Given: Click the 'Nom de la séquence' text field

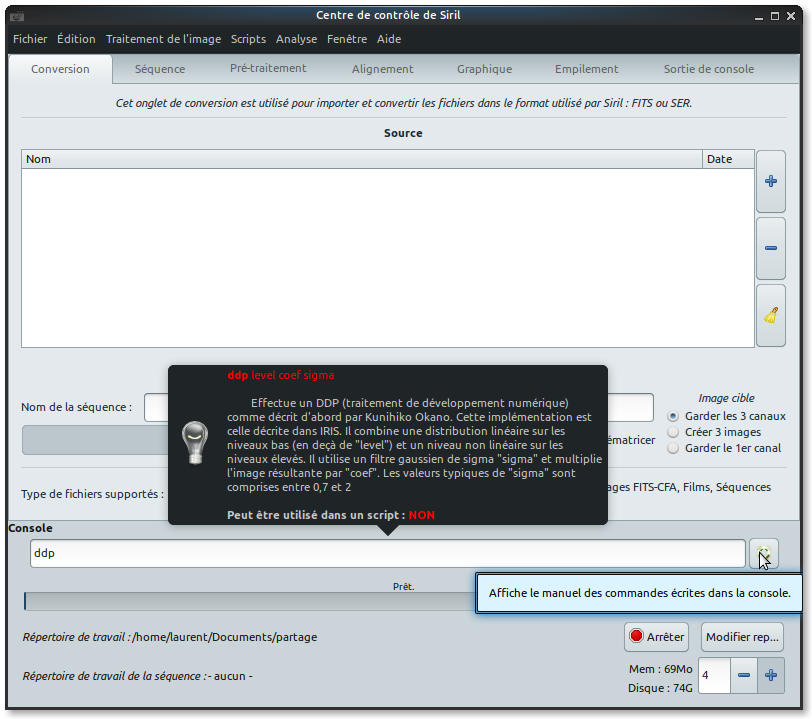Looking at the screenshot, I should [x=399, y=407].
